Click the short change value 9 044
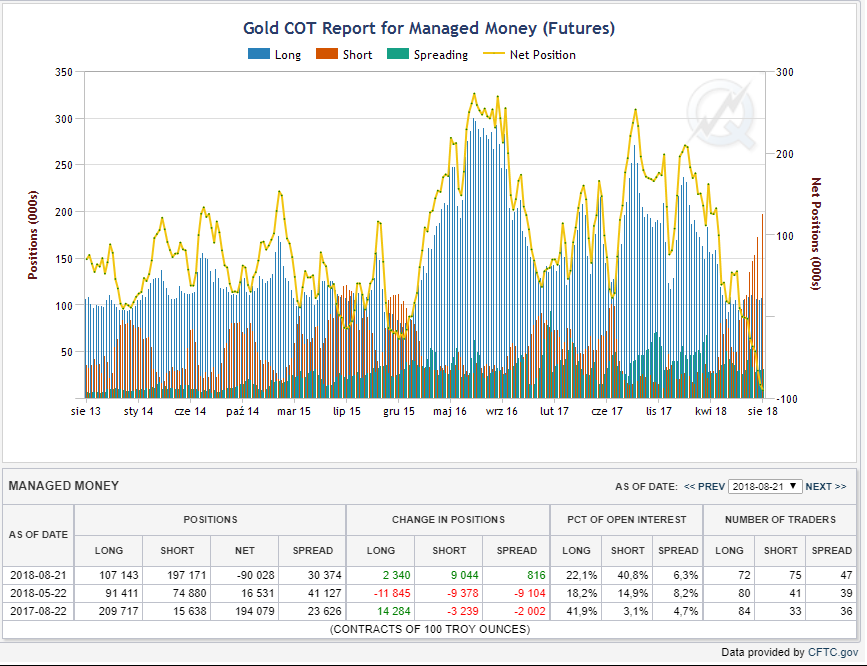The height and width of the screenshot is (666, 867). (x=464, y=575)
